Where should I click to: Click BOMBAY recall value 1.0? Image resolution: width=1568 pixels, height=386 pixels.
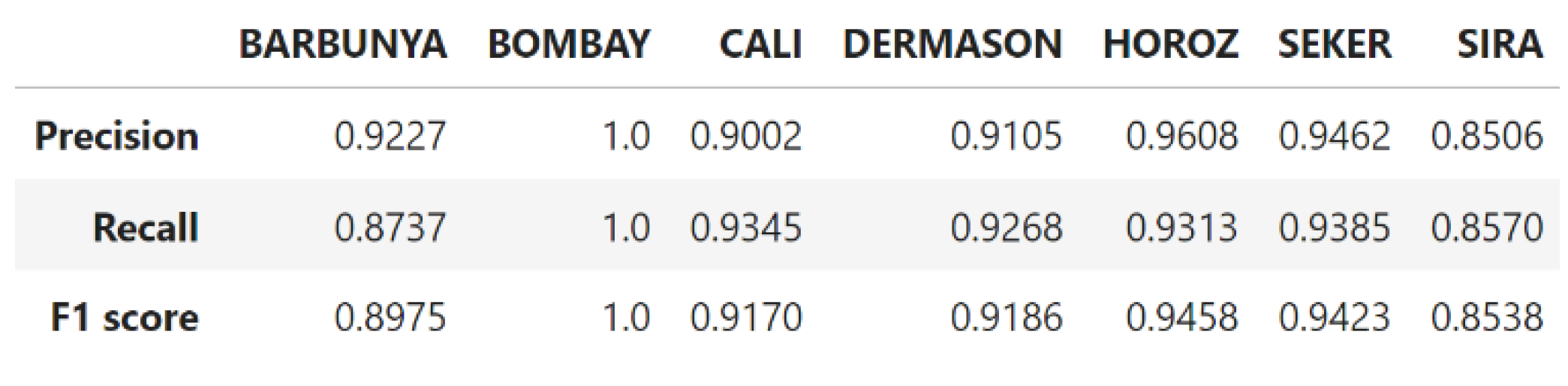click(x=626, y=227)
